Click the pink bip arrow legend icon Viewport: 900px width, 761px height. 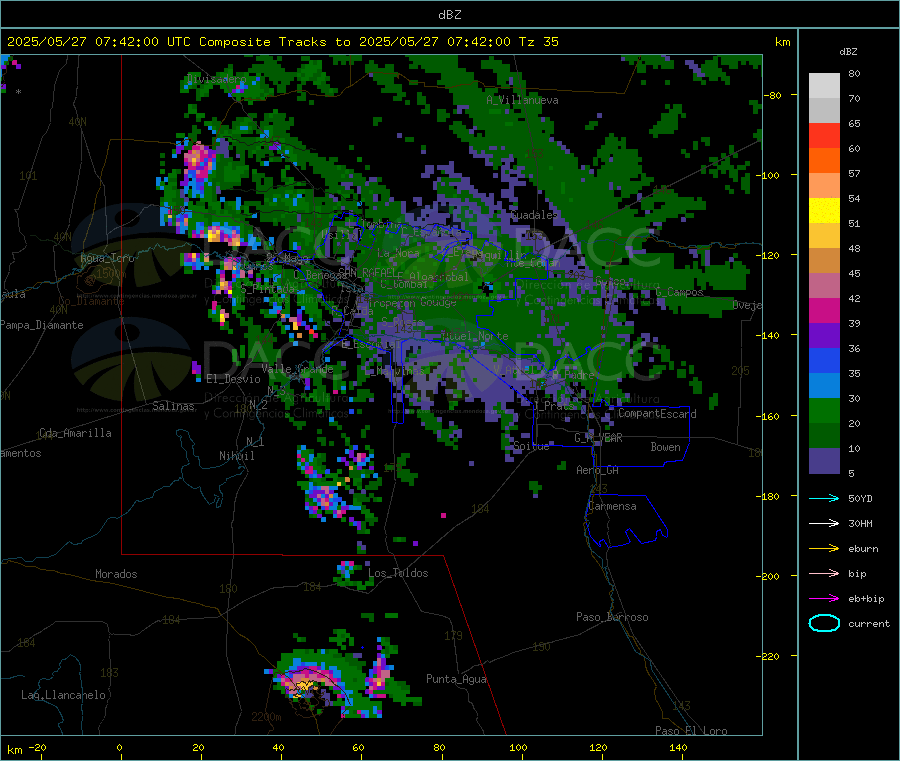[824, 573]
